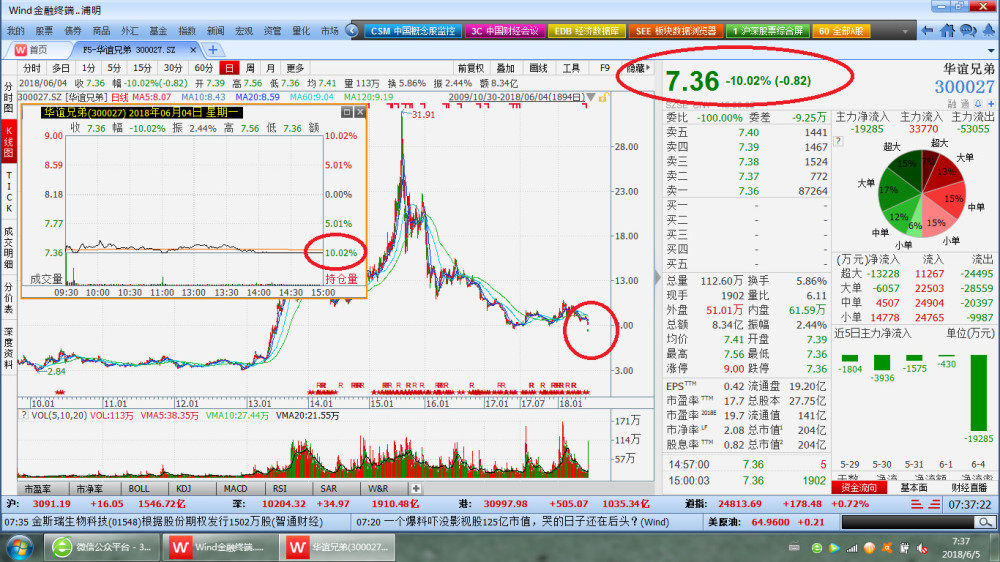Open the tab list dropdown arrow at right
This screenshot has width=1000, height=562.
click(990, 50)
